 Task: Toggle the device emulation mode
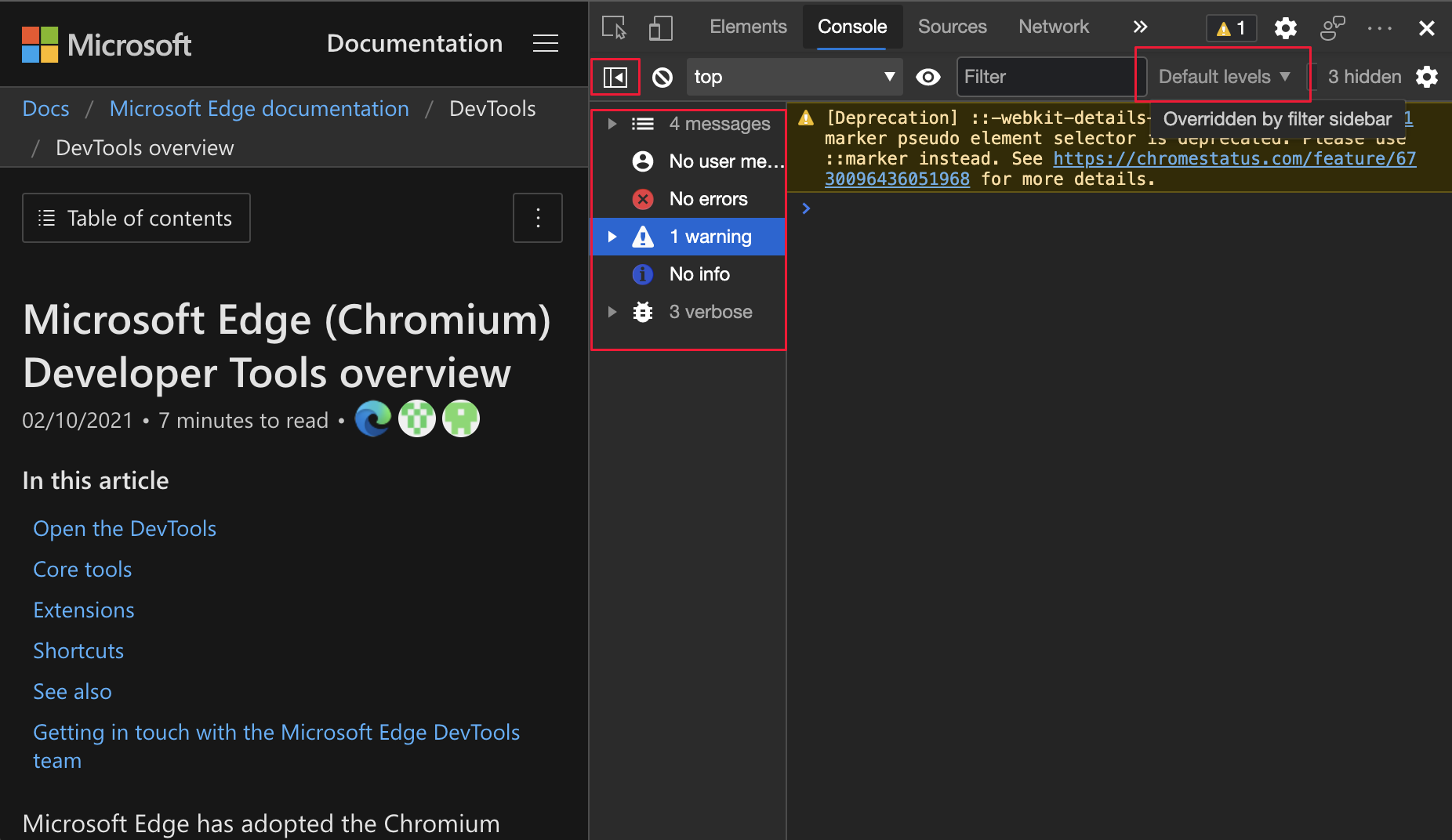[661, 27]
